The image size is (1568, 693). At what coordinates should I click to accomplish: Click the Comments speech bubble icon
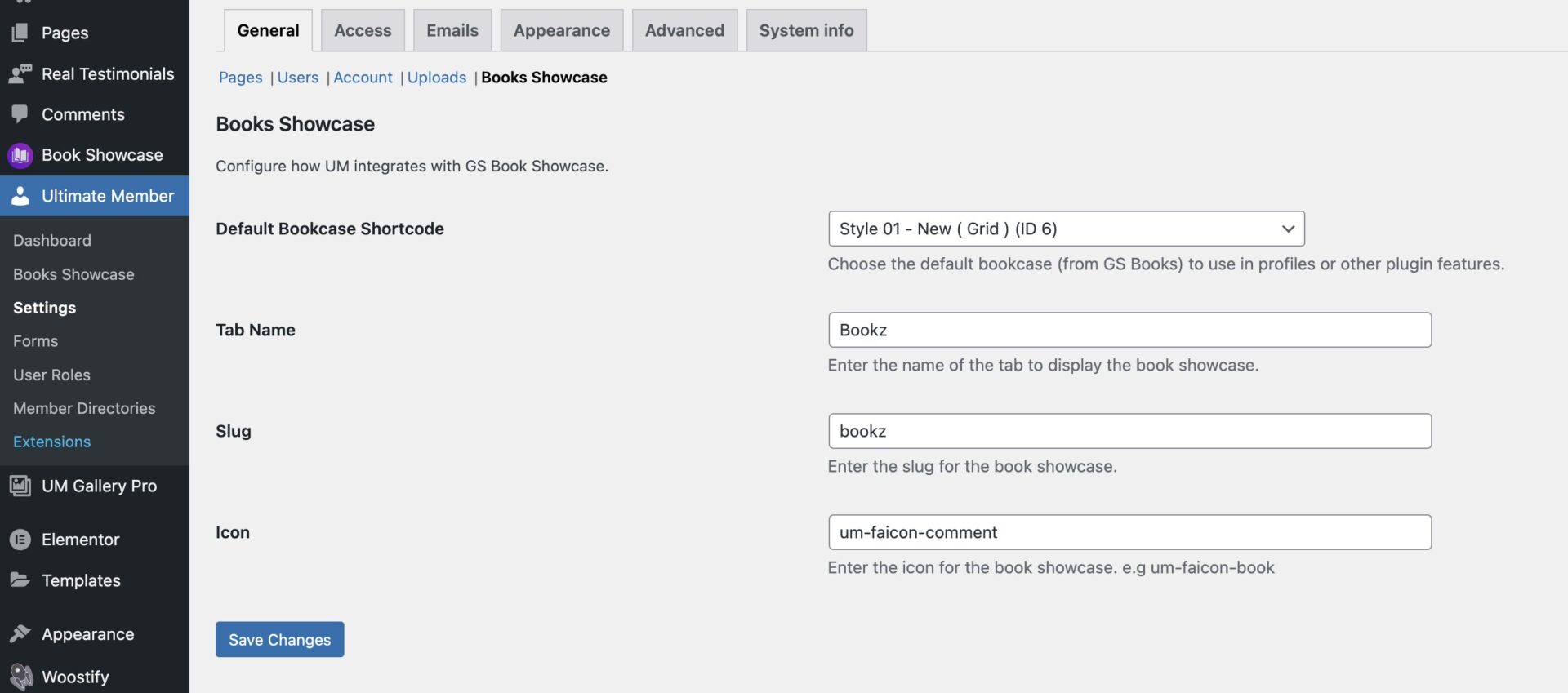[x=20, y=114]
